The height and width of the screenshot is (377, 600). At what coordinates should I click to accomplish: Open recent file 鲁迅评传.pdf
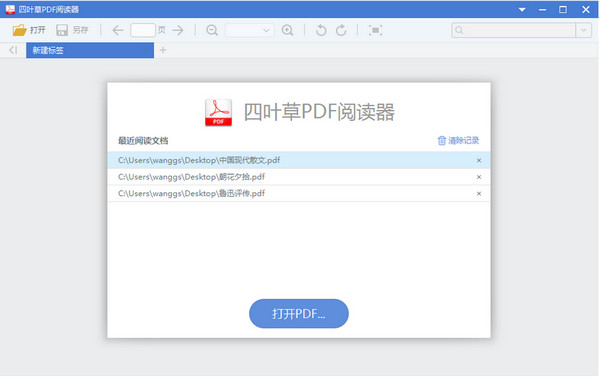(299, 193)
